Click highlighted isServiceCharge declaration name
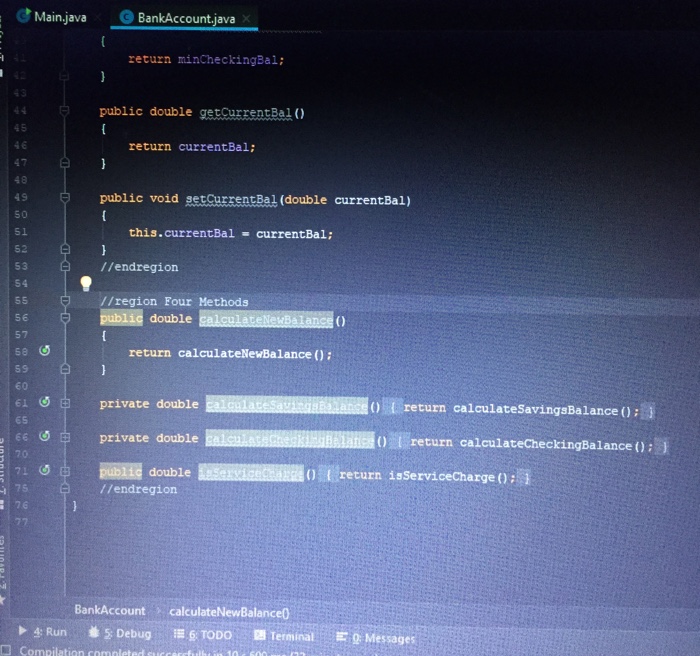This screenshot has width=700, height=656. coord(251,473)
